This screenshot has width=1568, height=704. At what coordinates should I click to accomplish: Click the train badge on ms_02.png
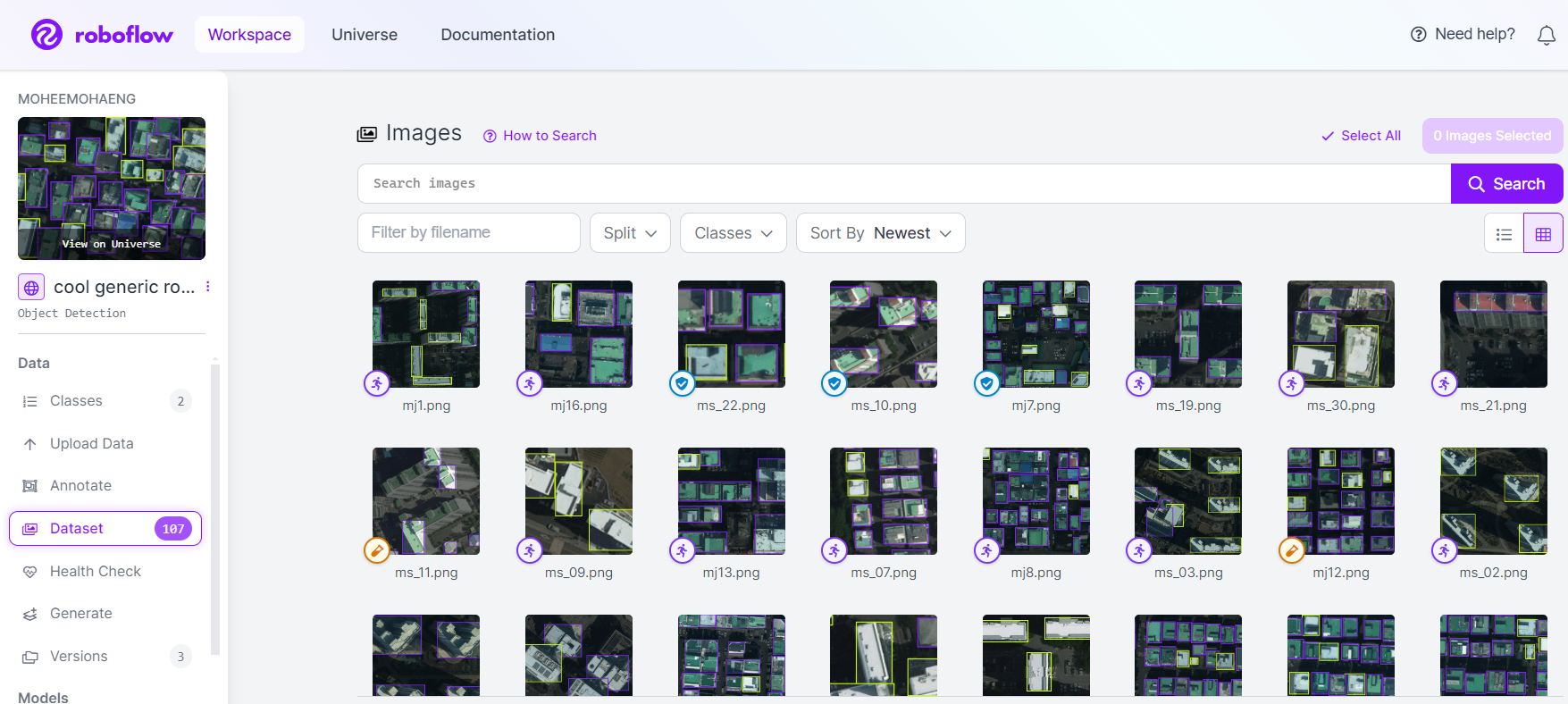tap(1445, 550)
